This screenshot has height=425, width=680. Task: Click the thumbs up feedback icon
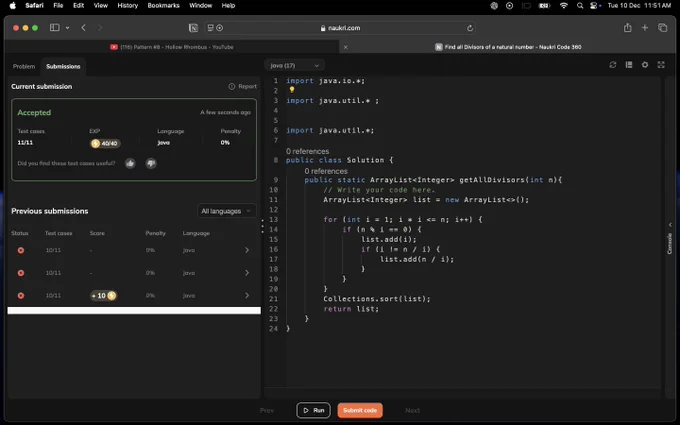130,163
